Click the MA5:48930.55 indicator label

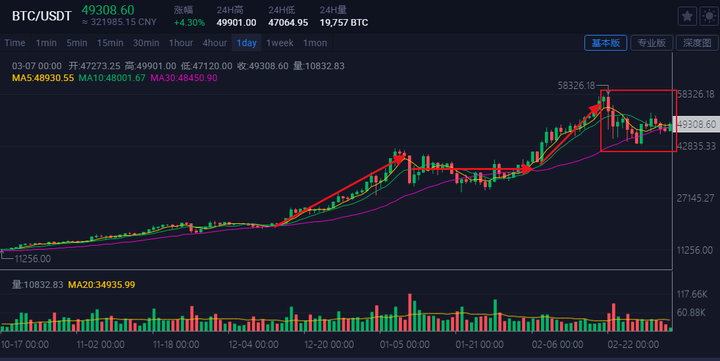(43, 78)
